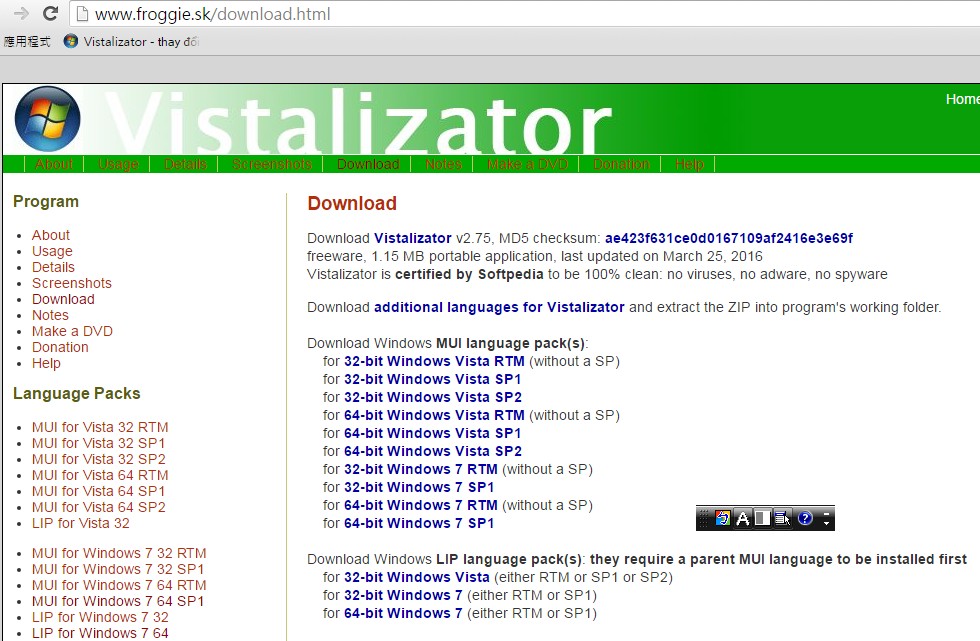Open sidebar link MUI for Vista 32 SP2
The height and width of the screenshot is (641, 980).
tap(99, 459)
